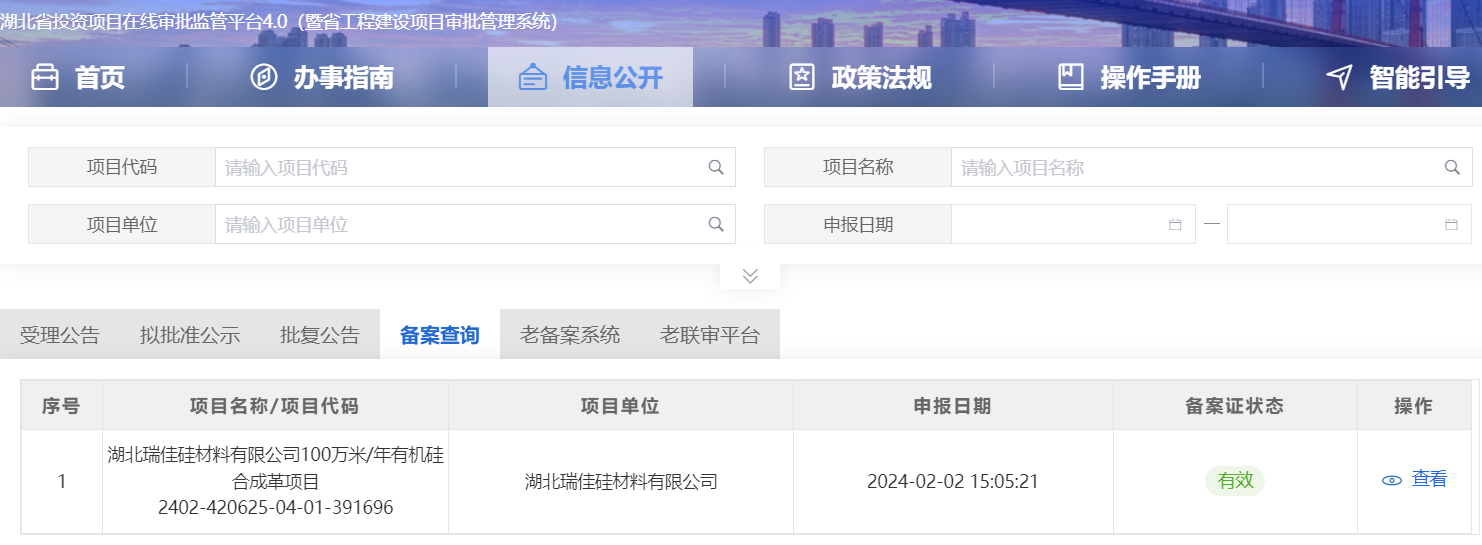Switch to the 受理公告 tab
Screen dimensions: 1482x545
60,335
